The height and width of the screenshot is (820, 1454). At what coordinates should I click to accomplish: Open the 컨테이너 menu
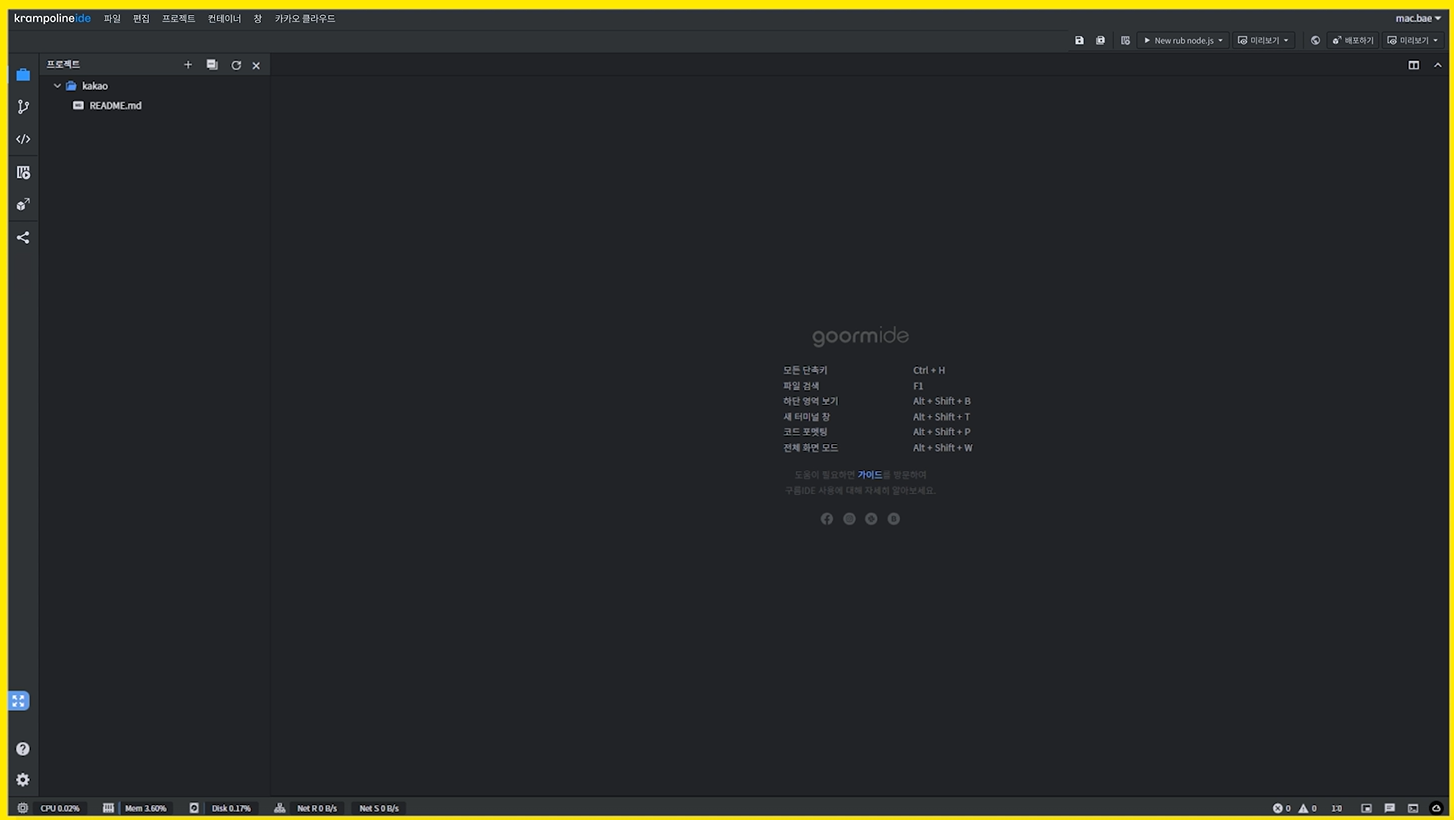click(224, 19)
